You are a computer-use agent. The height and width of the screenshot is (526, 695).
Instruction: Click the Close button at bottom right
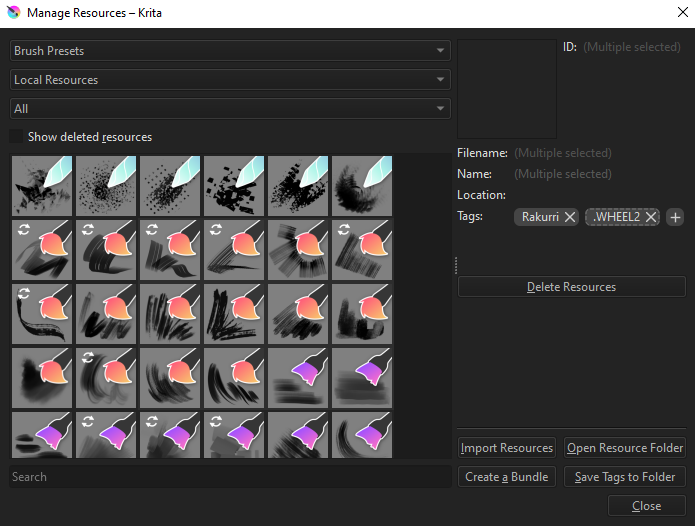646,506
